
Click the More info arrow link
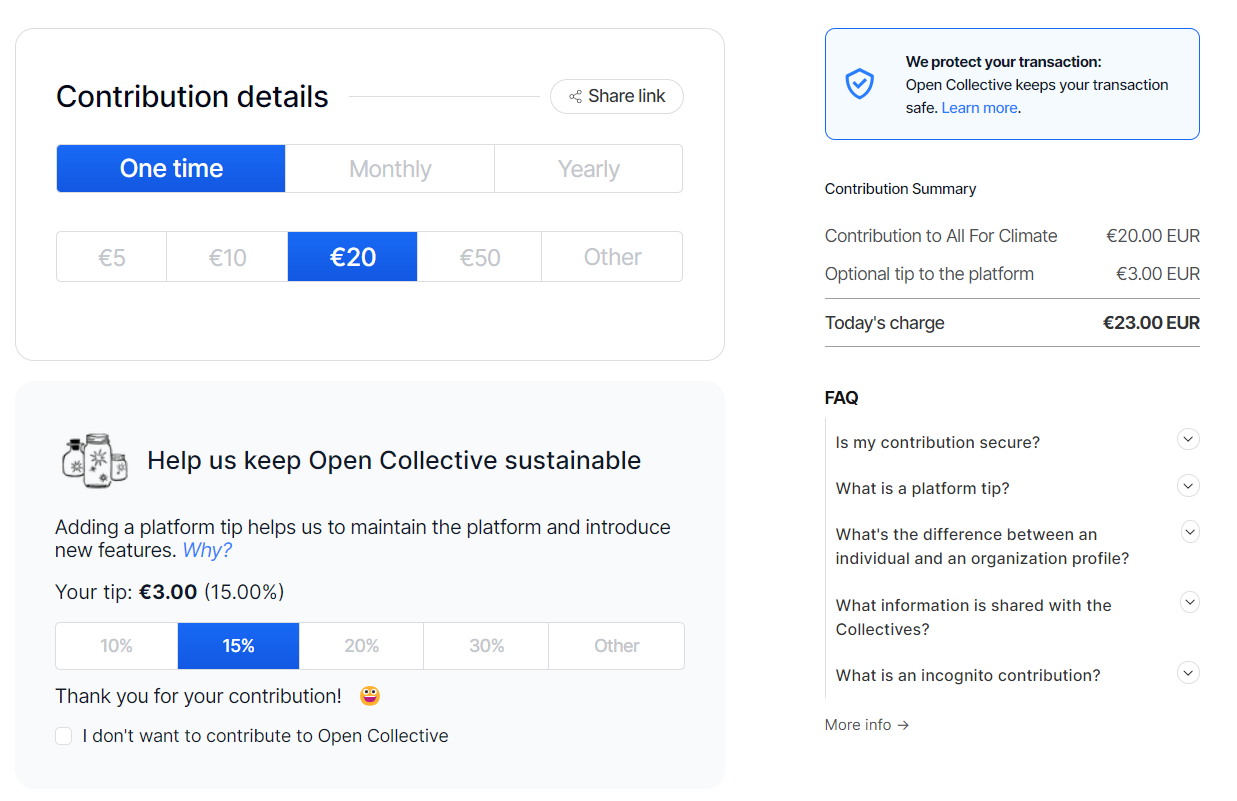click(866, 725)
